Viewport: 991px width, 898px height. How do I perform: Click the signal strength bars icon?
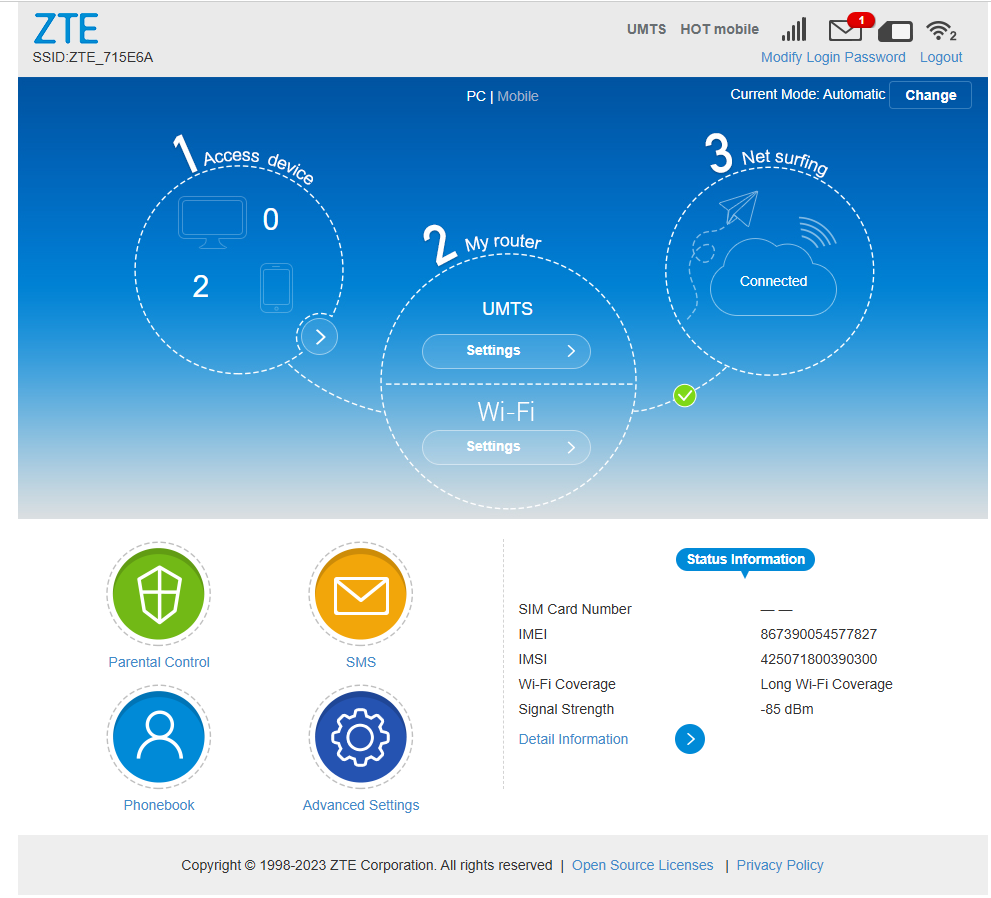click(x=794, y=29)
